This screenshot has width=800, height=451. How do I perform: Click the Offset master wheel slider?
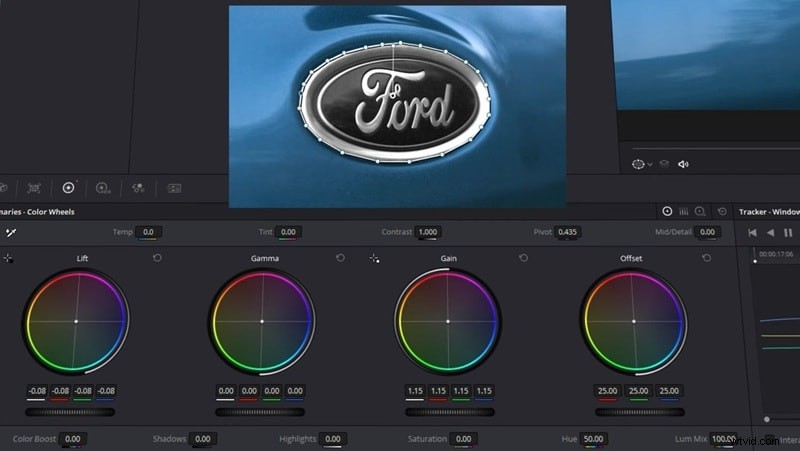(x=639, y=412)
